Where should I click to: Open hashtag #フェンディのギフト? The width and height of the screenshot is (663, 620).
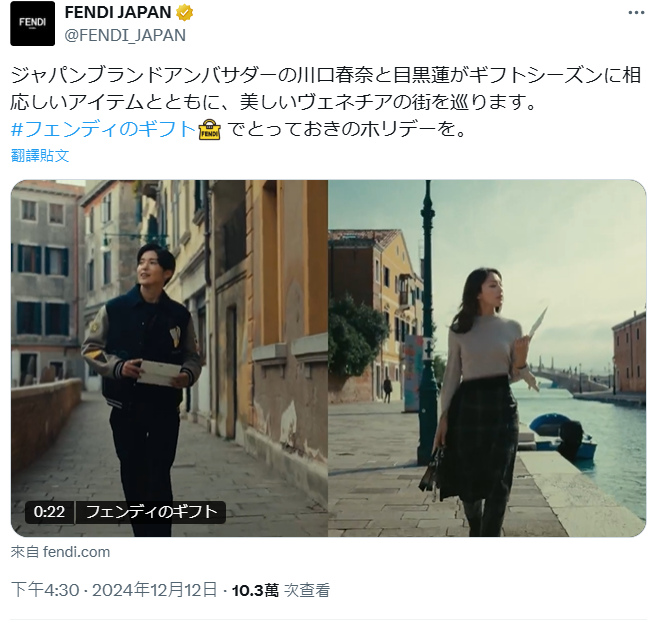pos(103,129)
